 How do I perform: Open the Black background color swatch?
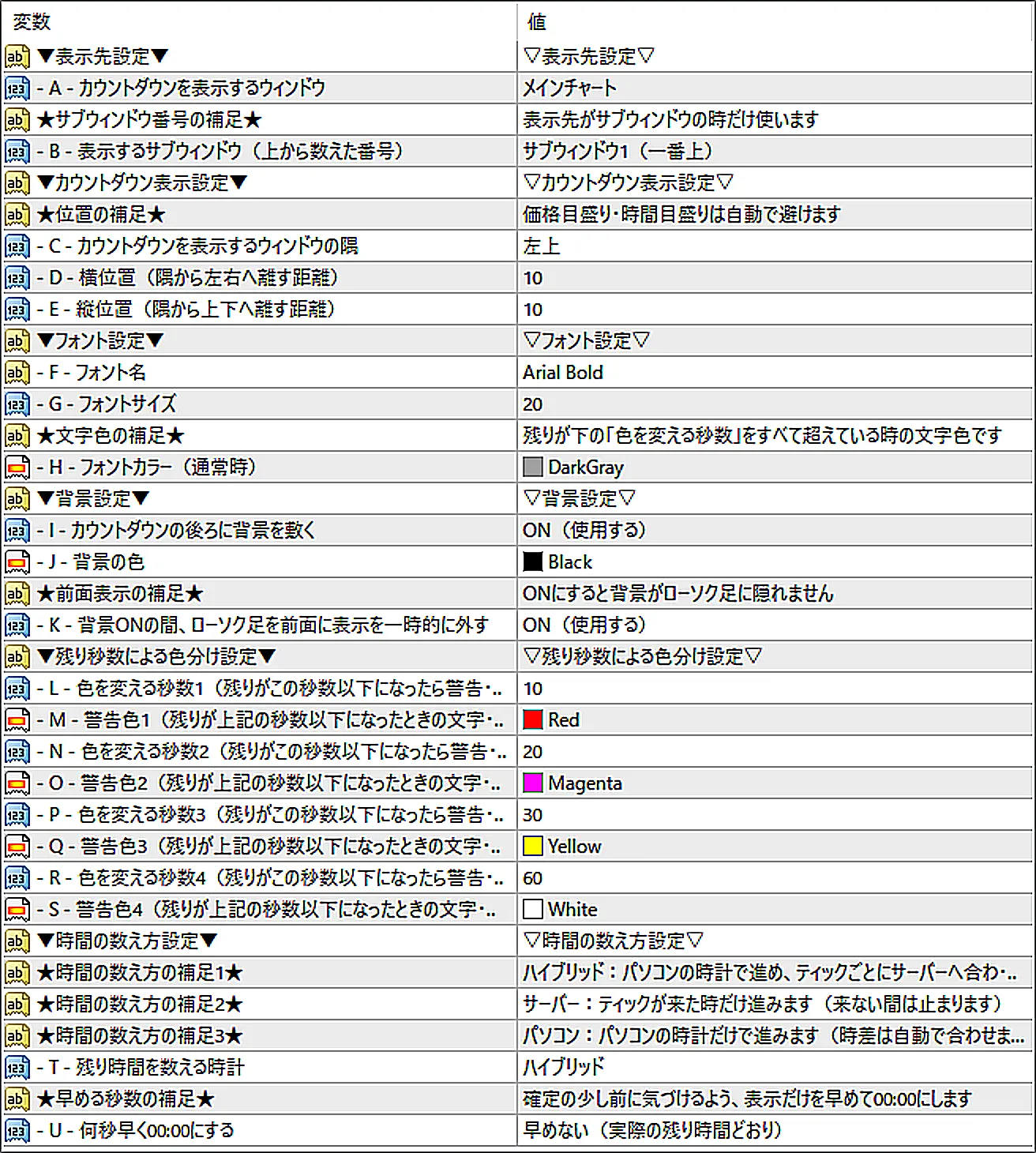tap(533, 562)
